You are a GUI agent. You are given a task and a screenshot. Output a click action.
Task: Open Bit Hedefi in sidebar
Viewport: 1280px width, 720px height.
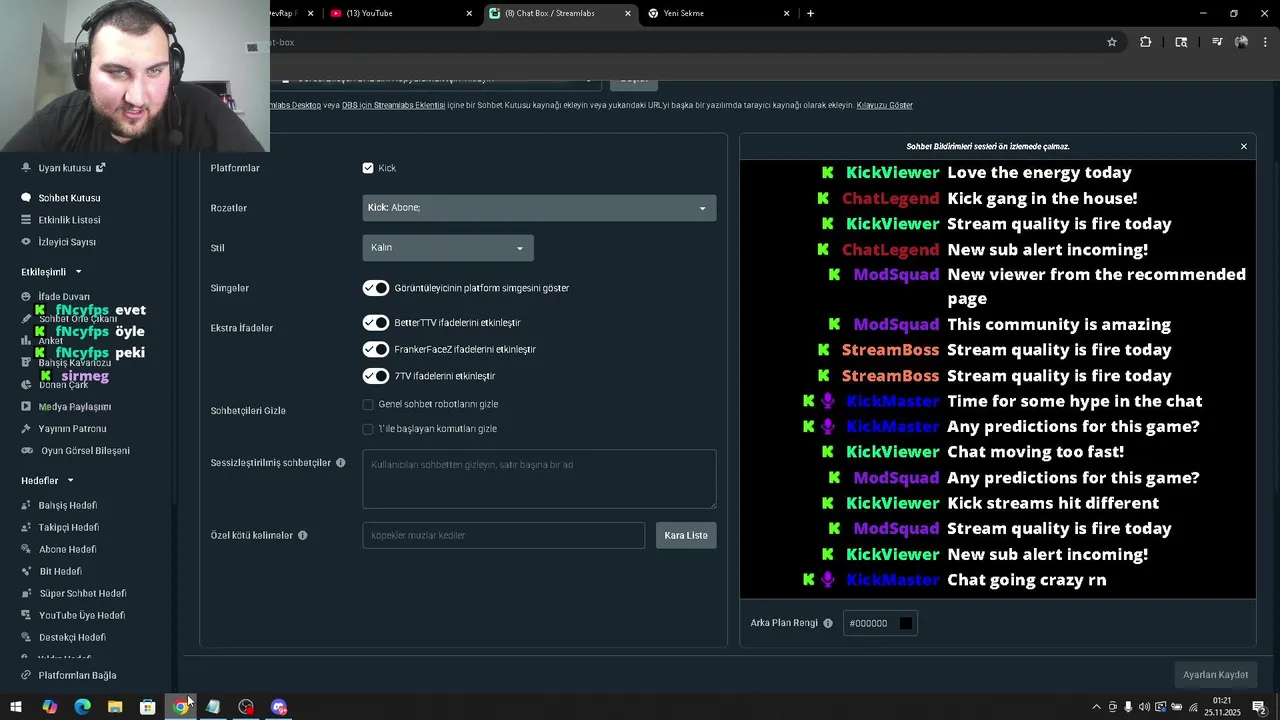pos(60,571)
